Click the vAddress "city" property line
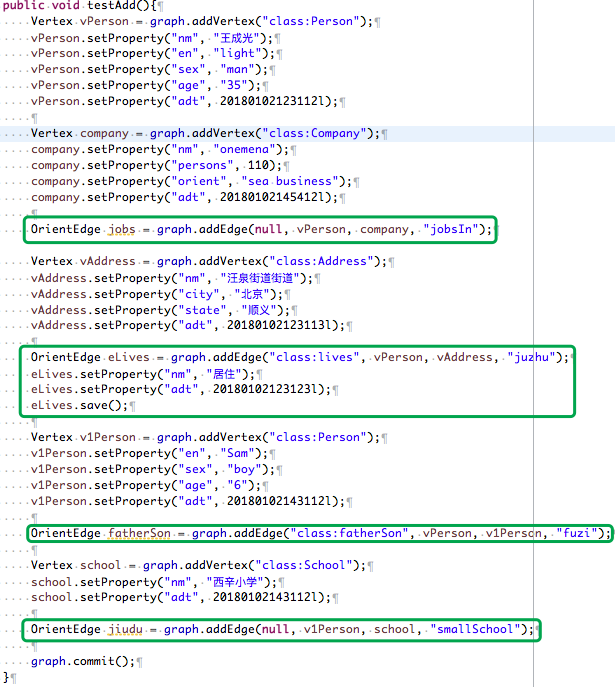Image resolution: width=615 pixels, height=687 pixels. (156, 294)
